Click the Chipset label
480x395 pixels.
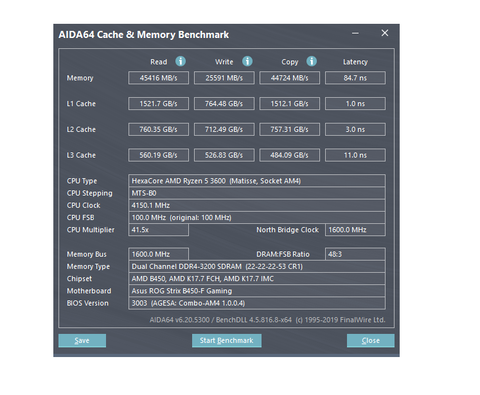79,279
